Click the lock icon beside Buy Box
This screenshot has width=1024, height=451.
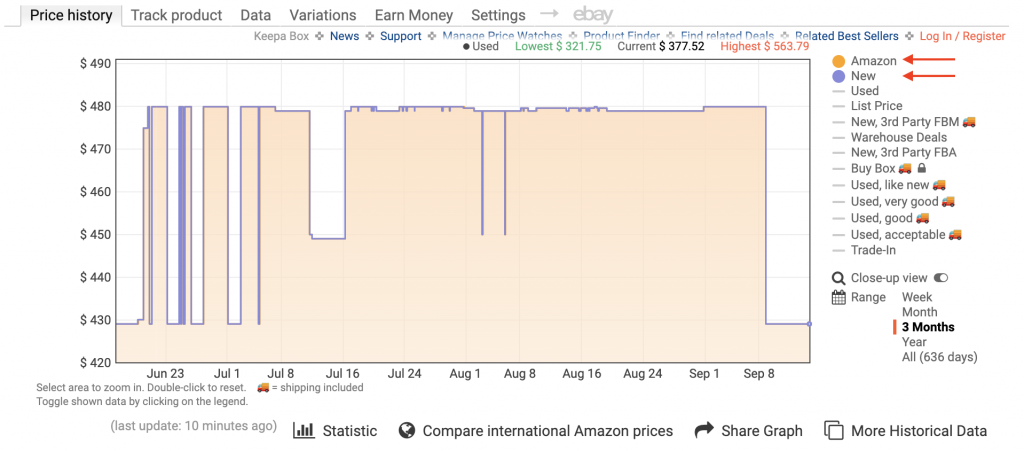point(921,169)
